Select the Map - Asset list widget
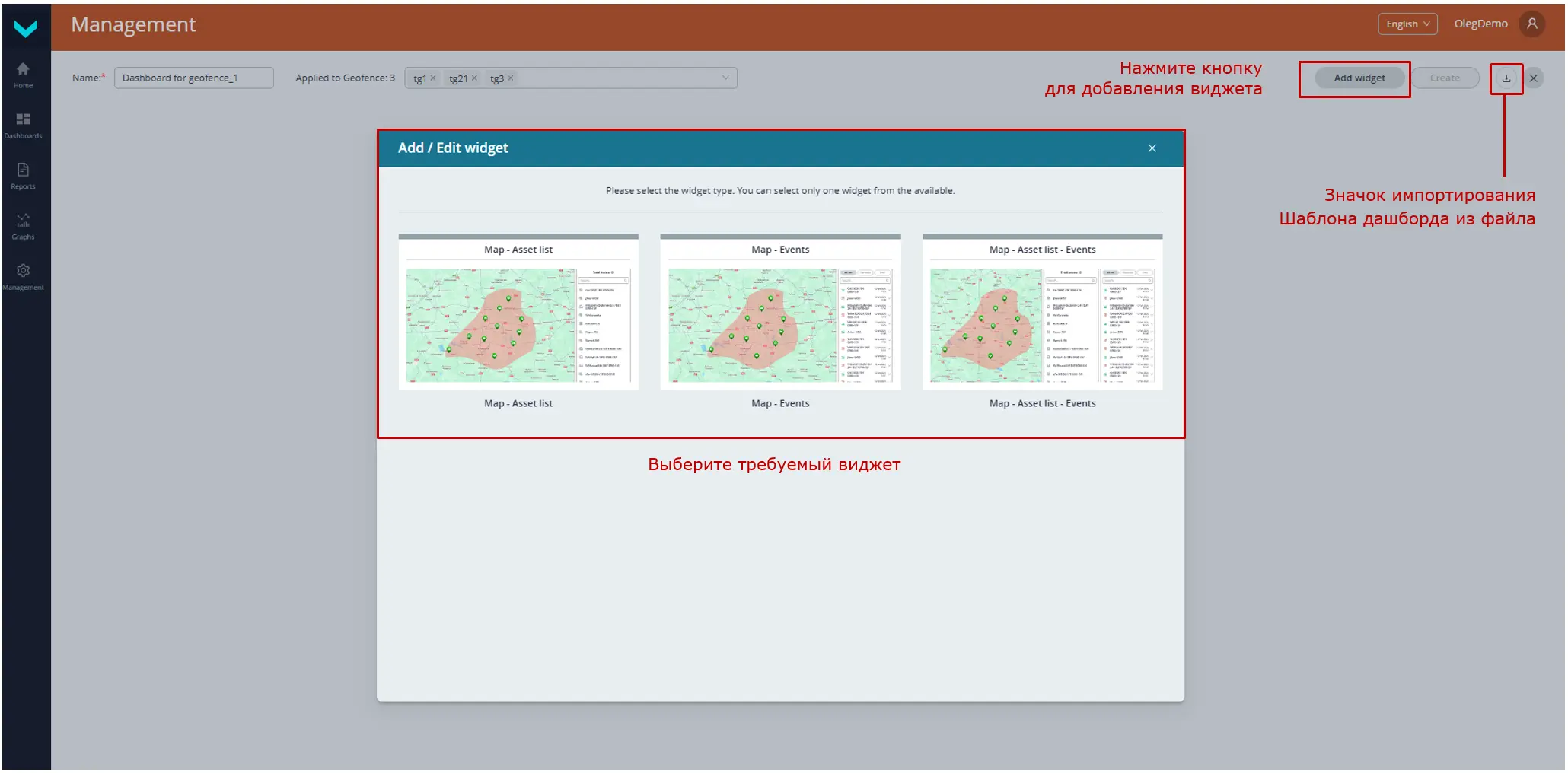 click(518, 325)
